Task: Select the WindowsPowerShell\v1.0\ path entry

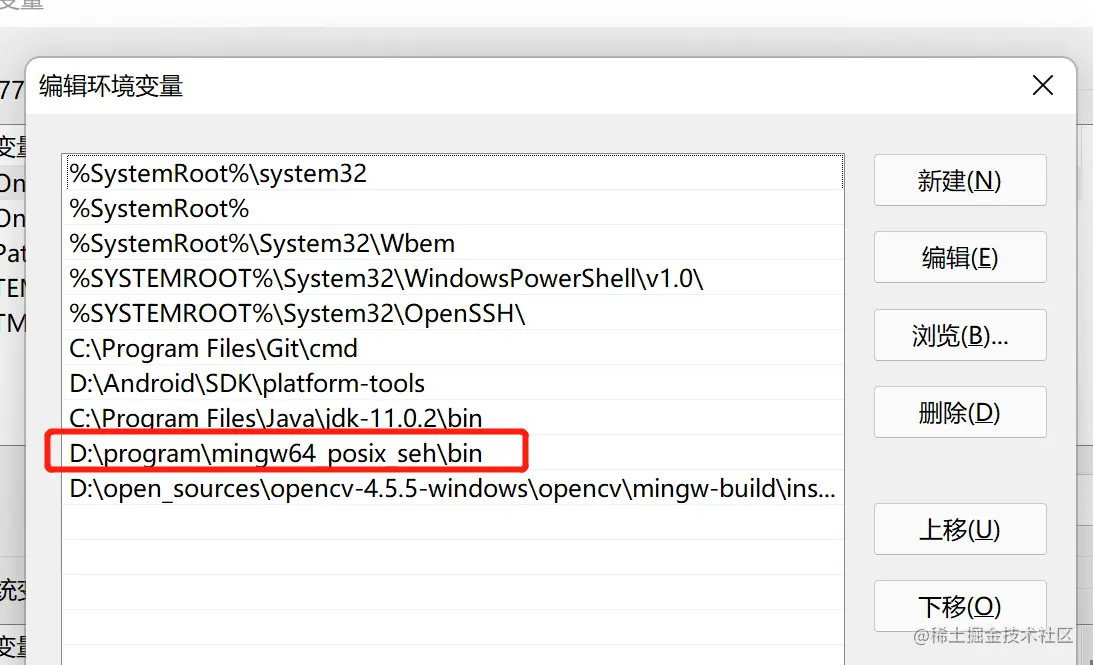Action: (x=453, y=277)
